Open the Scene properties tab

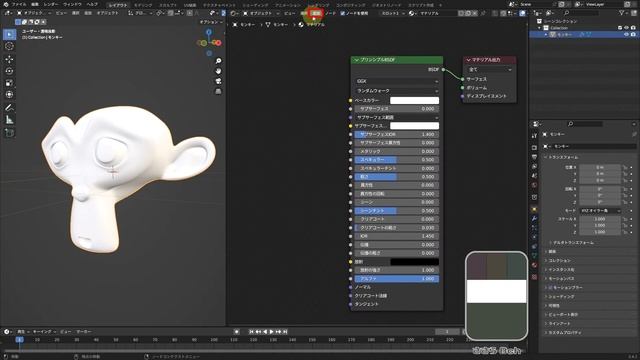(535, 176)
